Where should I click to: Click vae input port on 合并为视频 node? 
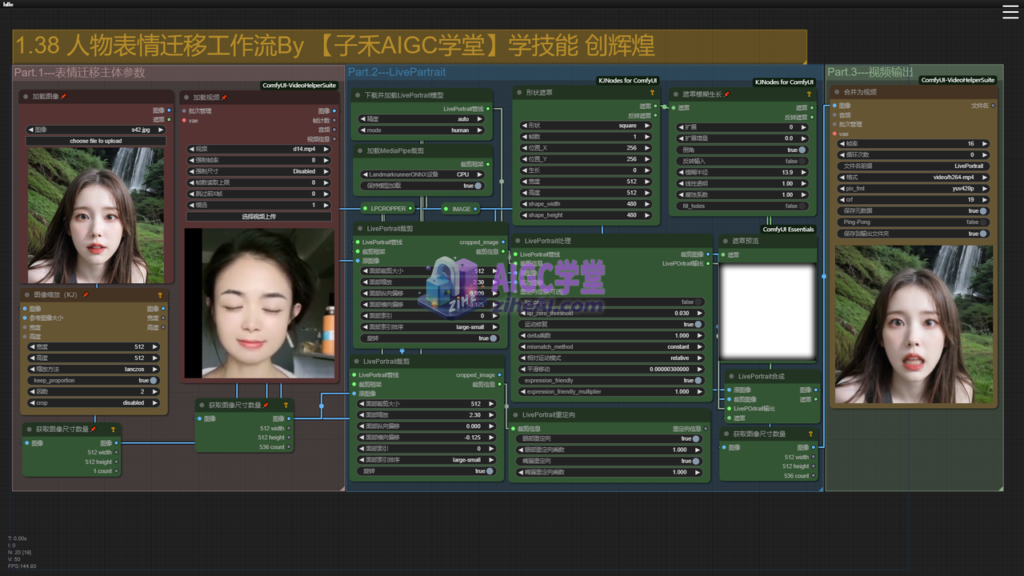(x=835, y=134)
